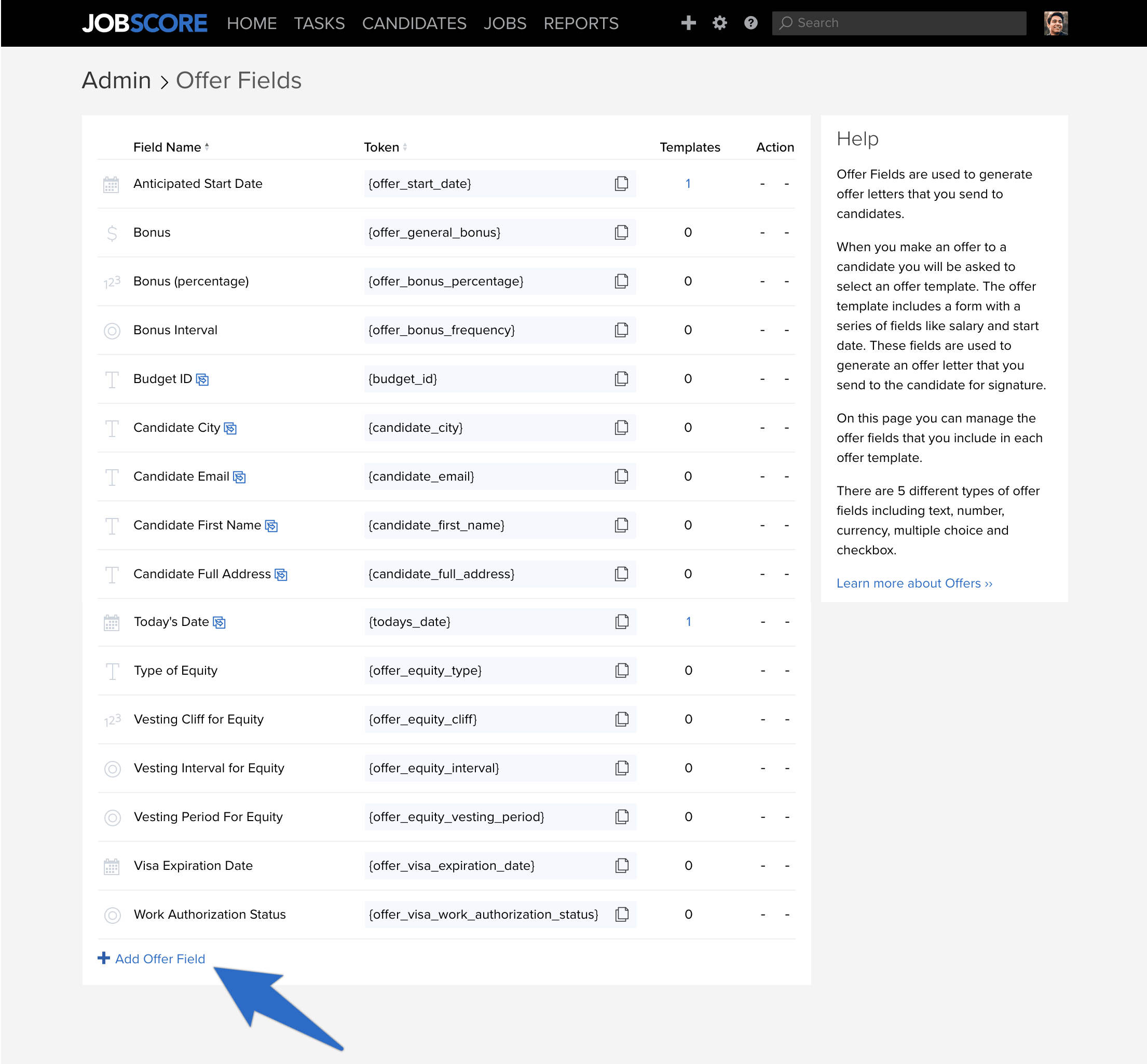Open settings gear icon in header
Screen dimensions: 1147x1064
point(720,23)
